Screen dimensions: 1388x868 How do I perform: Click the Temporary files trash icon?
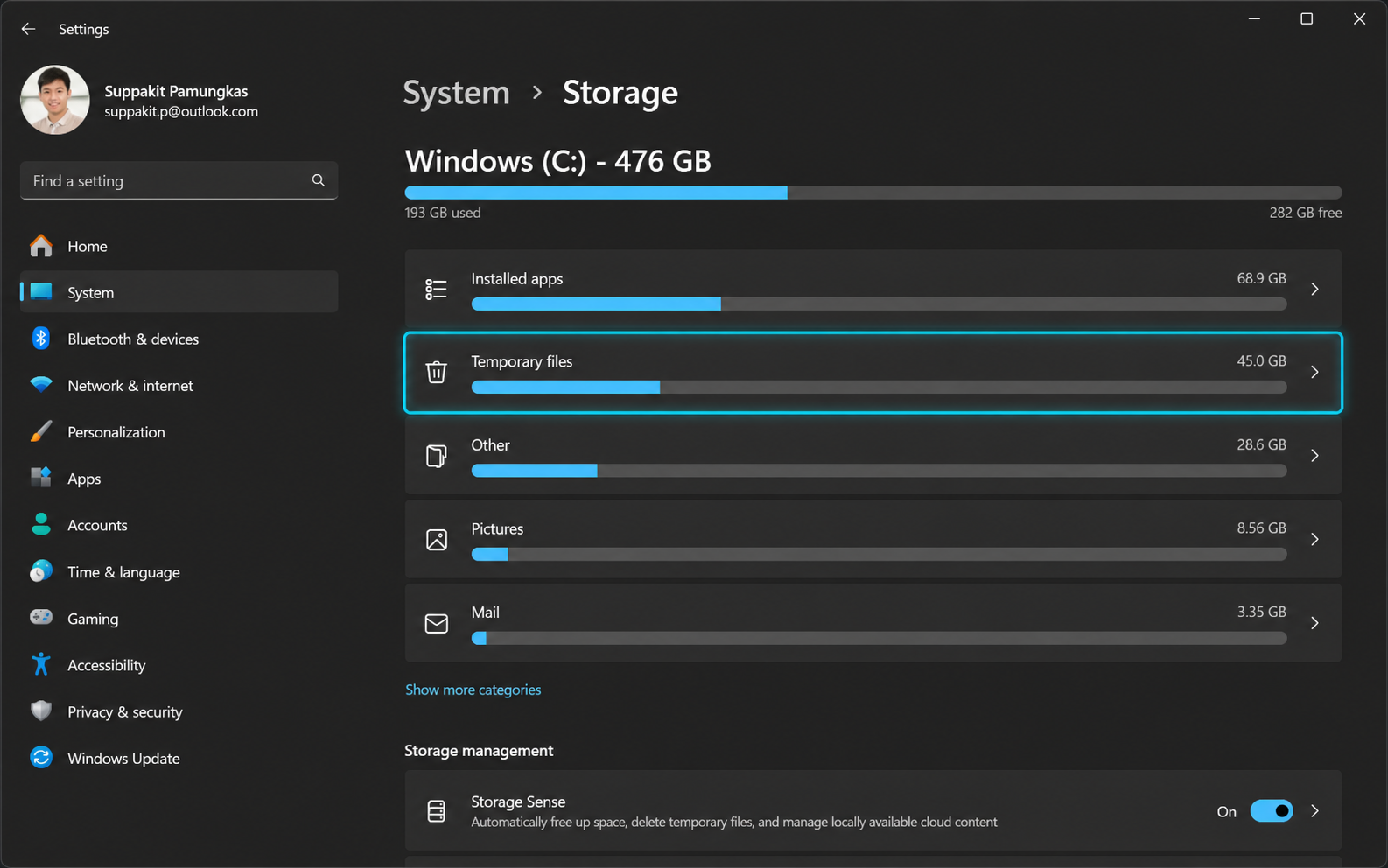[x=436, y=372]
